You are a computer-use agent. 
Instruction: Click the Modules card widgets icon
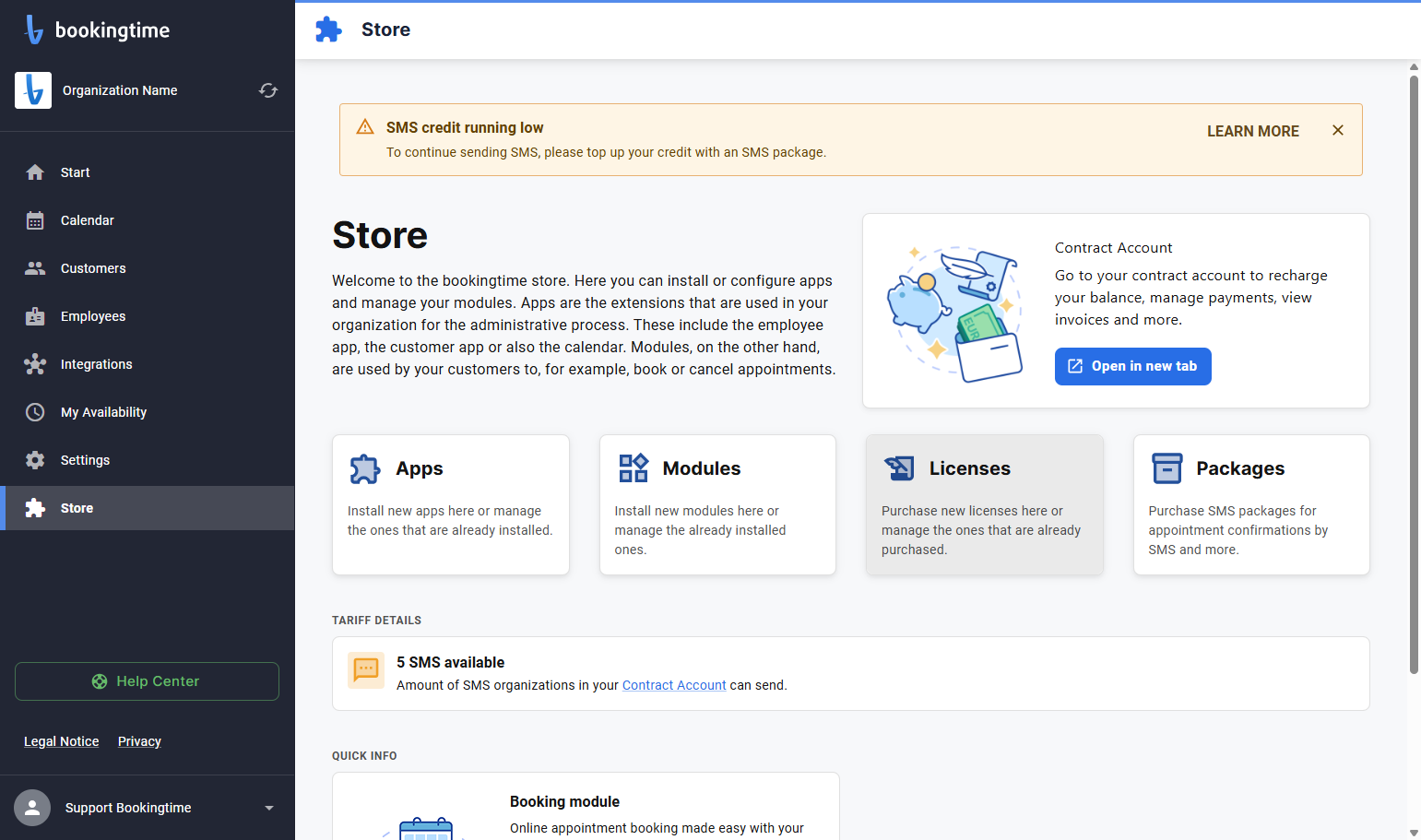634,468
